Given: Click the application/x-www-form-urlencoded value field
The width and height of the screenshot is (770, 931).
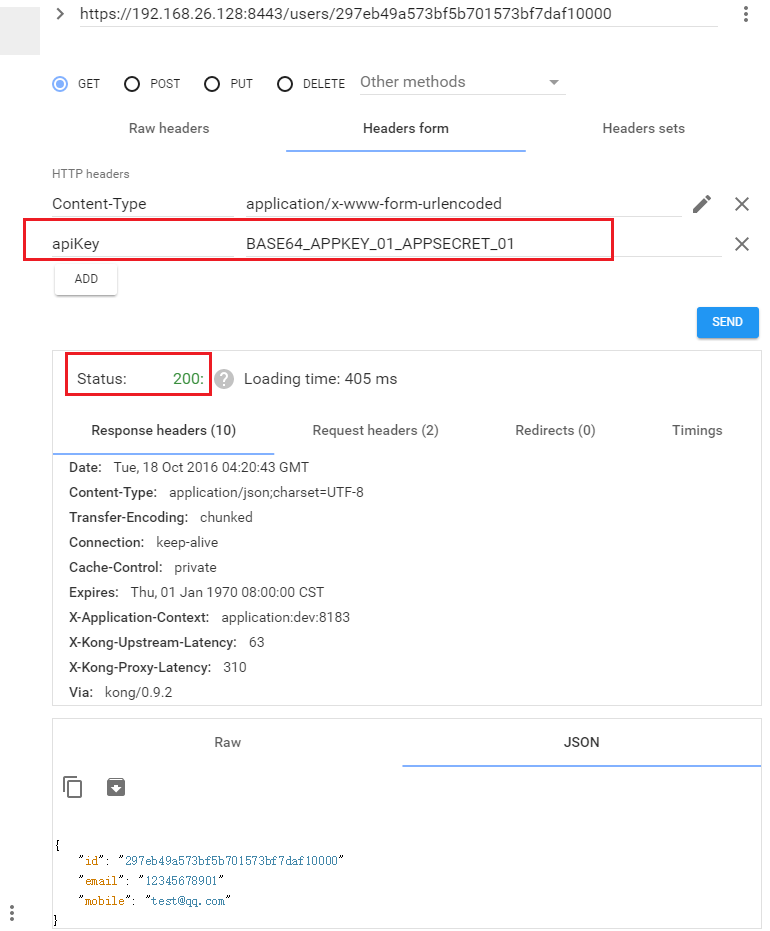Looking at the screenshot, I should pos(463,204).
